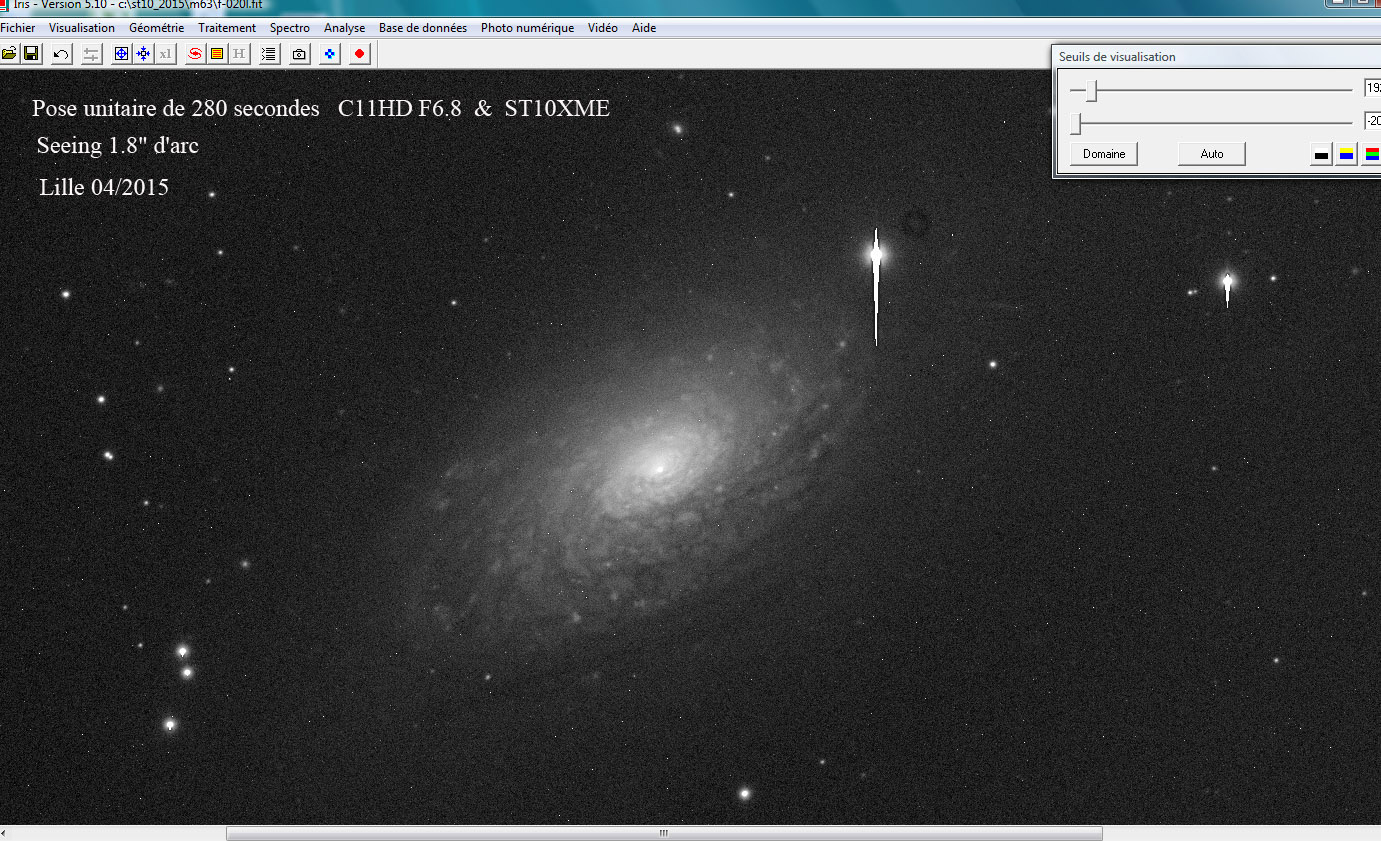
Task: Click the blue four-arrows toolbar icon
Action: [x=143, y=53]
